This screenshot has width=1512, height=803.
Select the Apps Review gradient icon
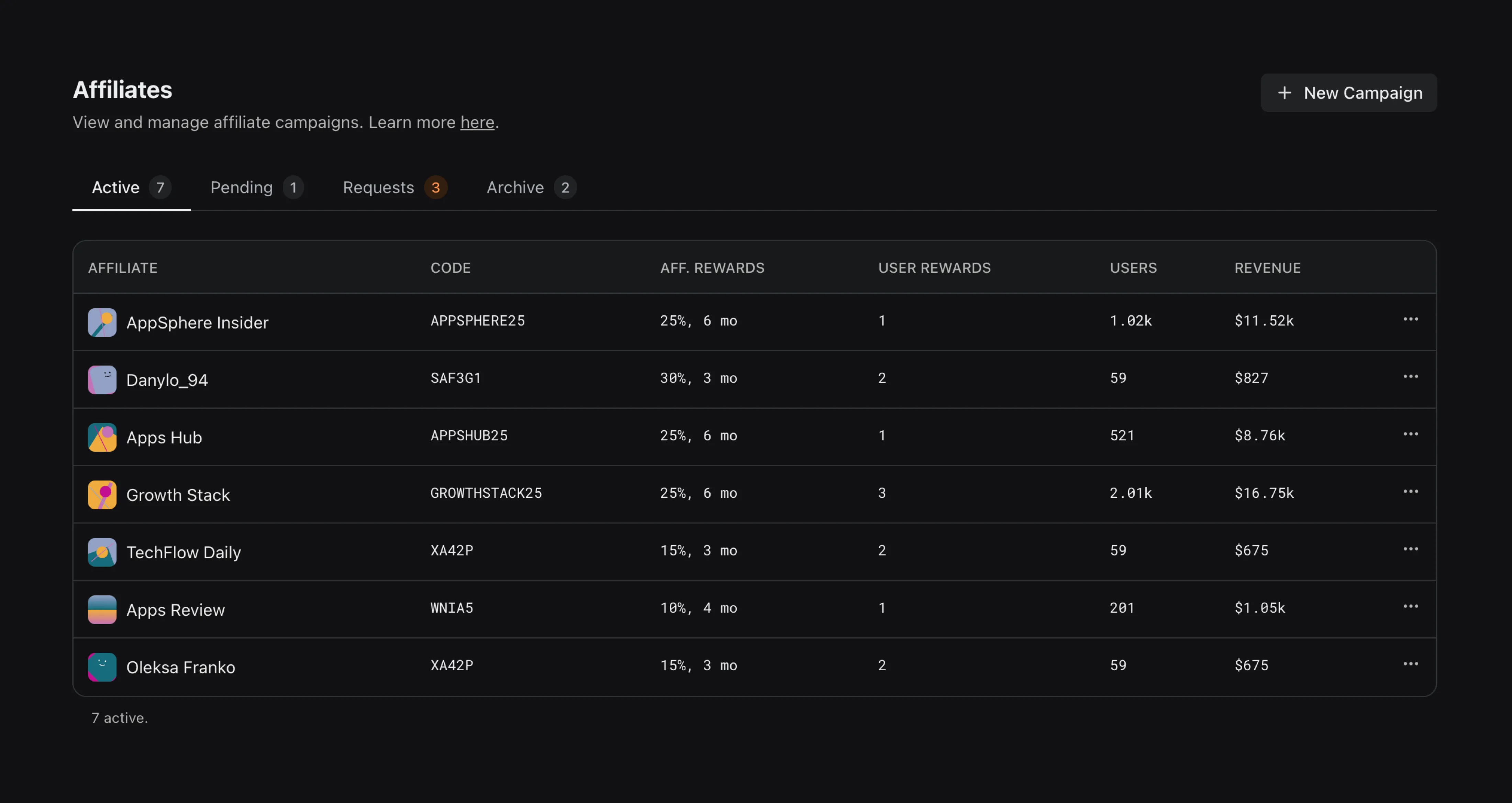101,609
